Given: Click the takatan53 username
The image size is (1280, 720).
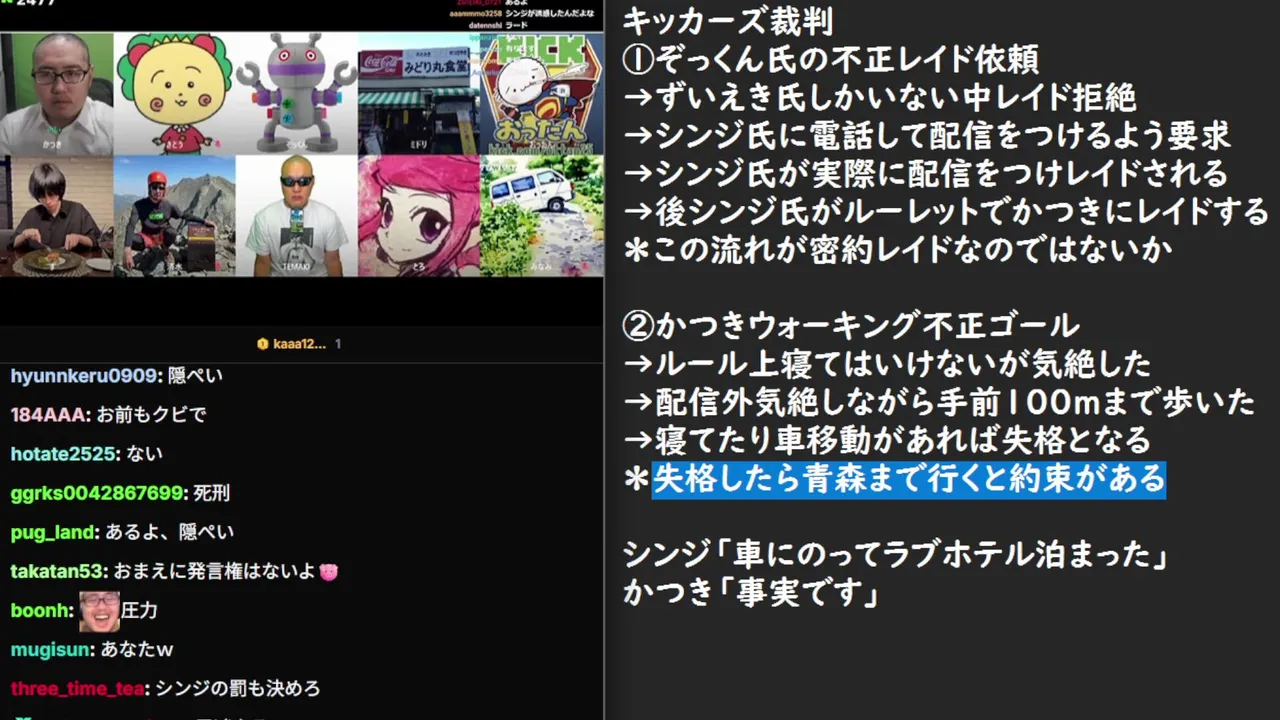Looking at the screenshot, I should [x=57, y=572].
